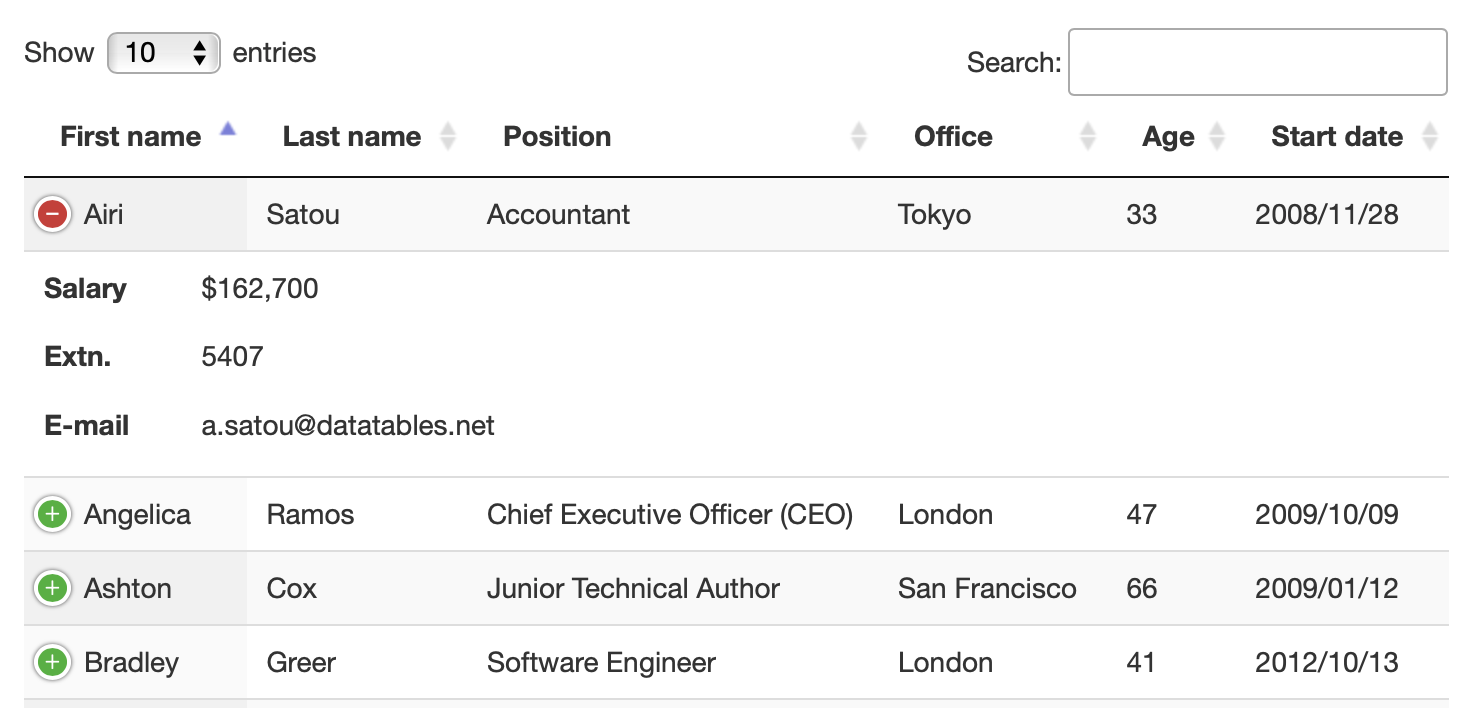Sort table by First name column
The width and height of the screenshot is (1468, 708).
point(131,137)
